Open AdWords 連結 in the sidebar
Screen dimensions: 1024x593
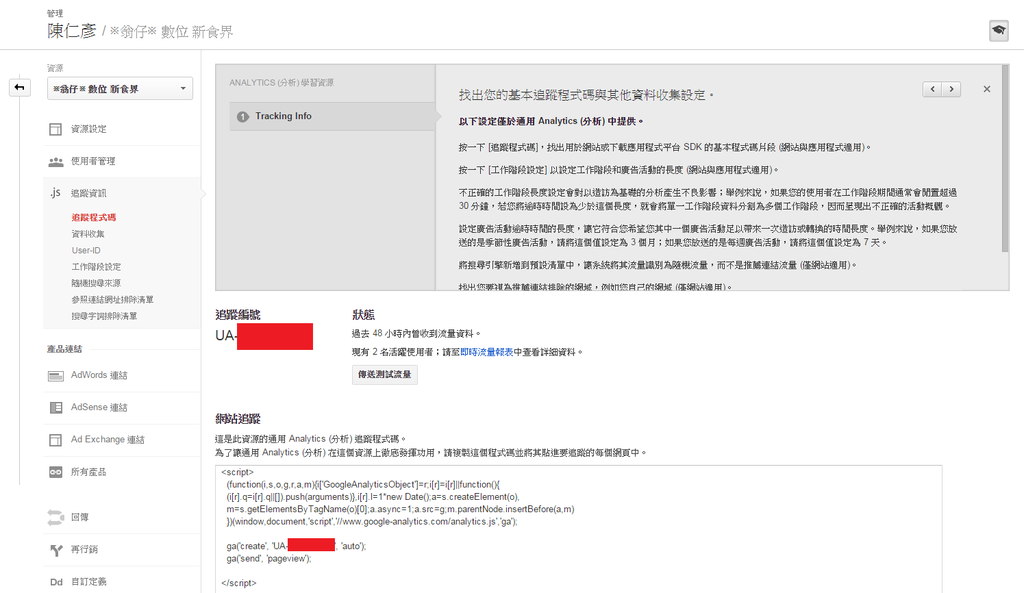coord(99,376)
